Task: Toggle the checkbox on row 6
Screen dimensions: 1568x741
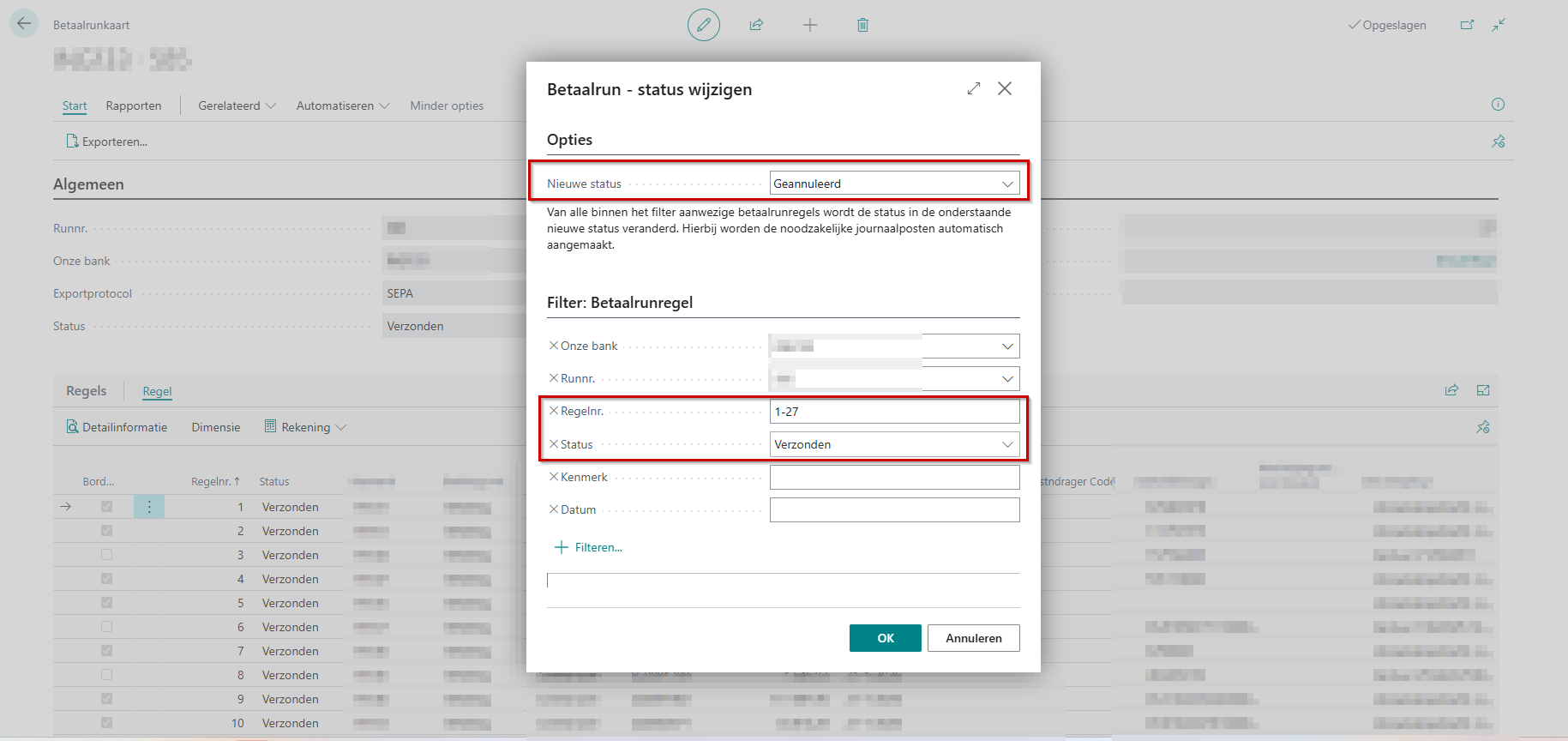Action: click(106, 627)
